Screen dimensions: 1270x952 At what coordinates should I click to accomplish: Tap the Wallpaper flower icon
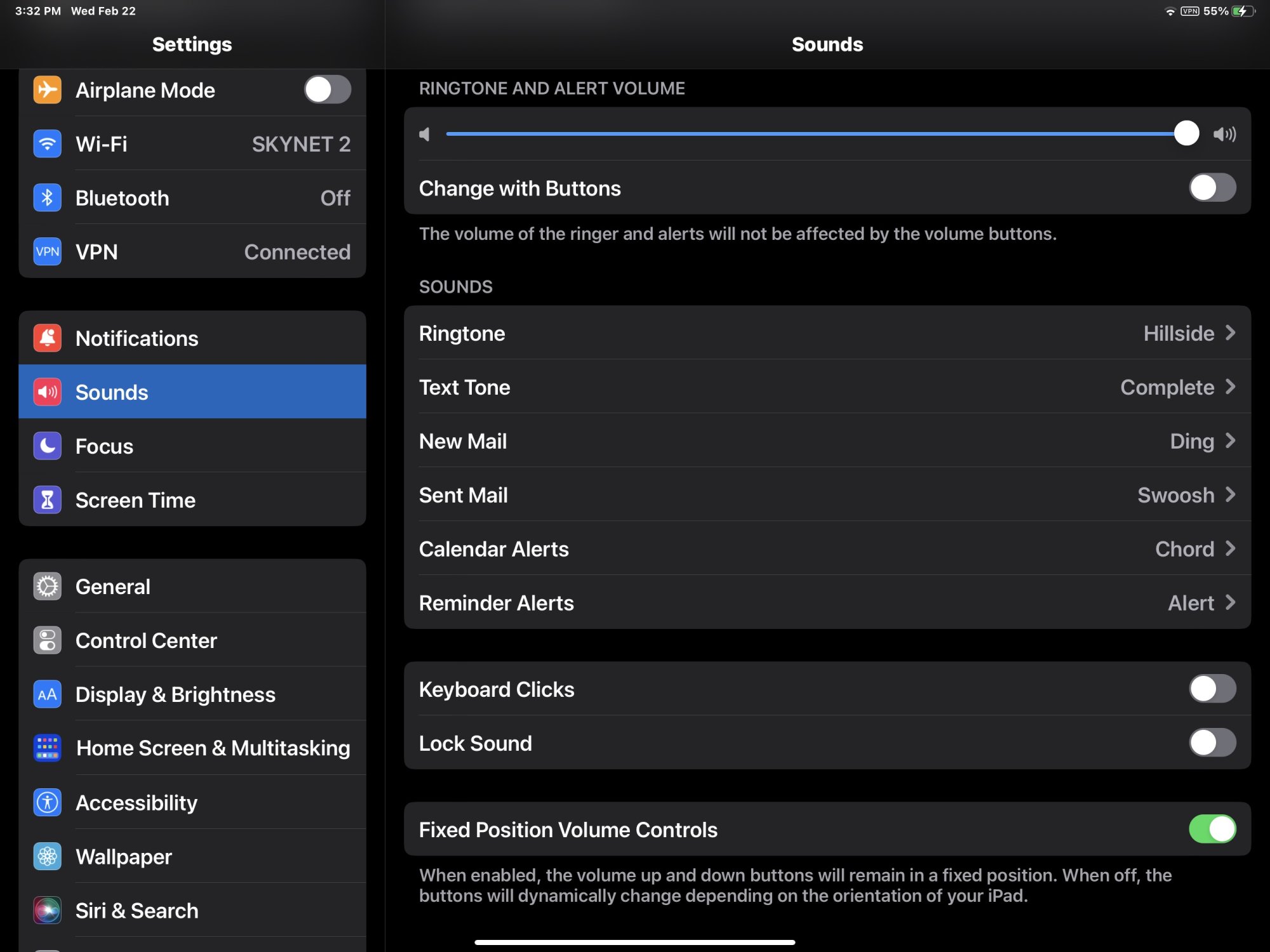pyautogui.click(x=47, y=857)
